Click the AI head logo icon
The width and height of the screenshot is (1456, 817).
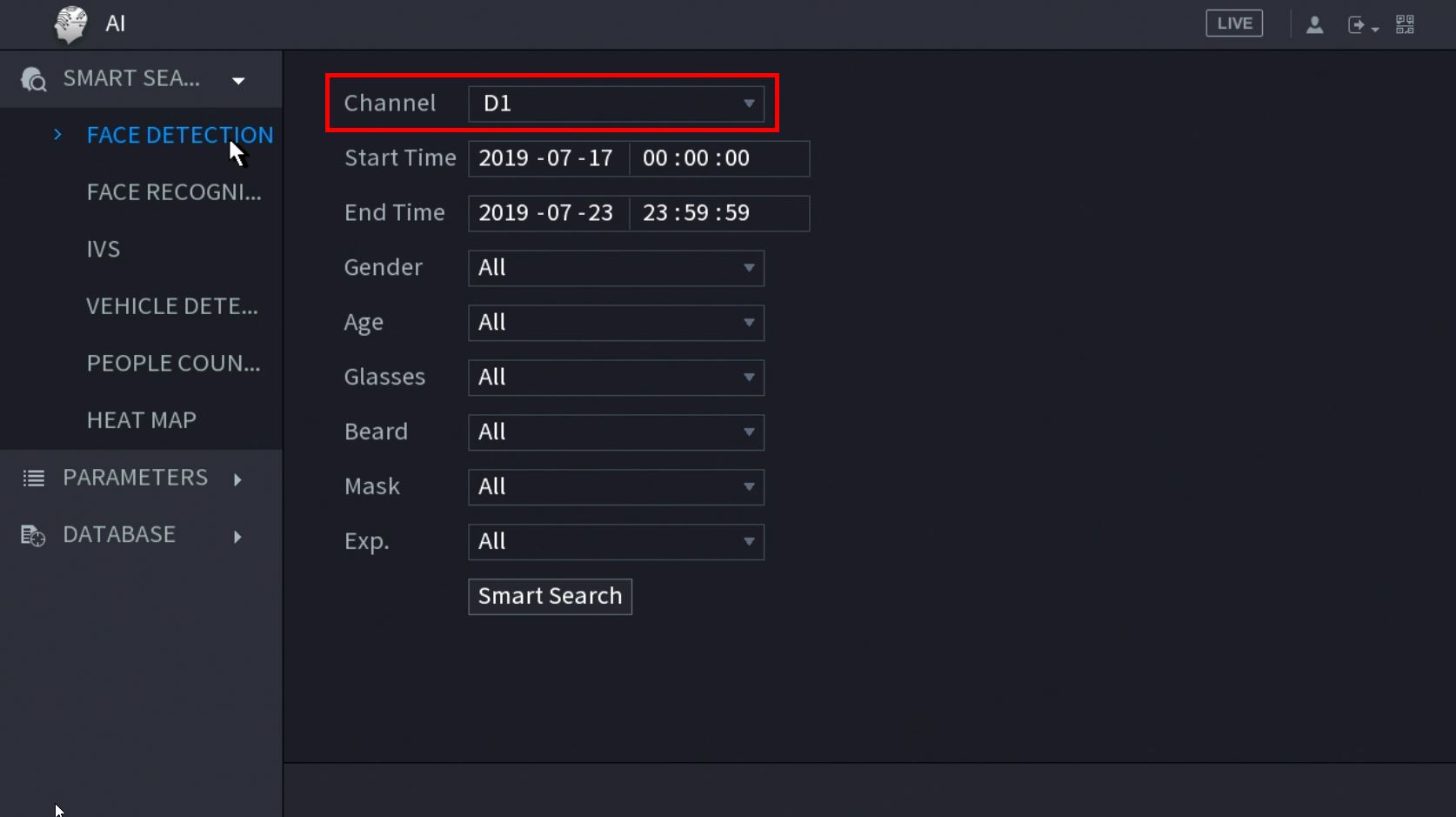[x=70, y=23]
